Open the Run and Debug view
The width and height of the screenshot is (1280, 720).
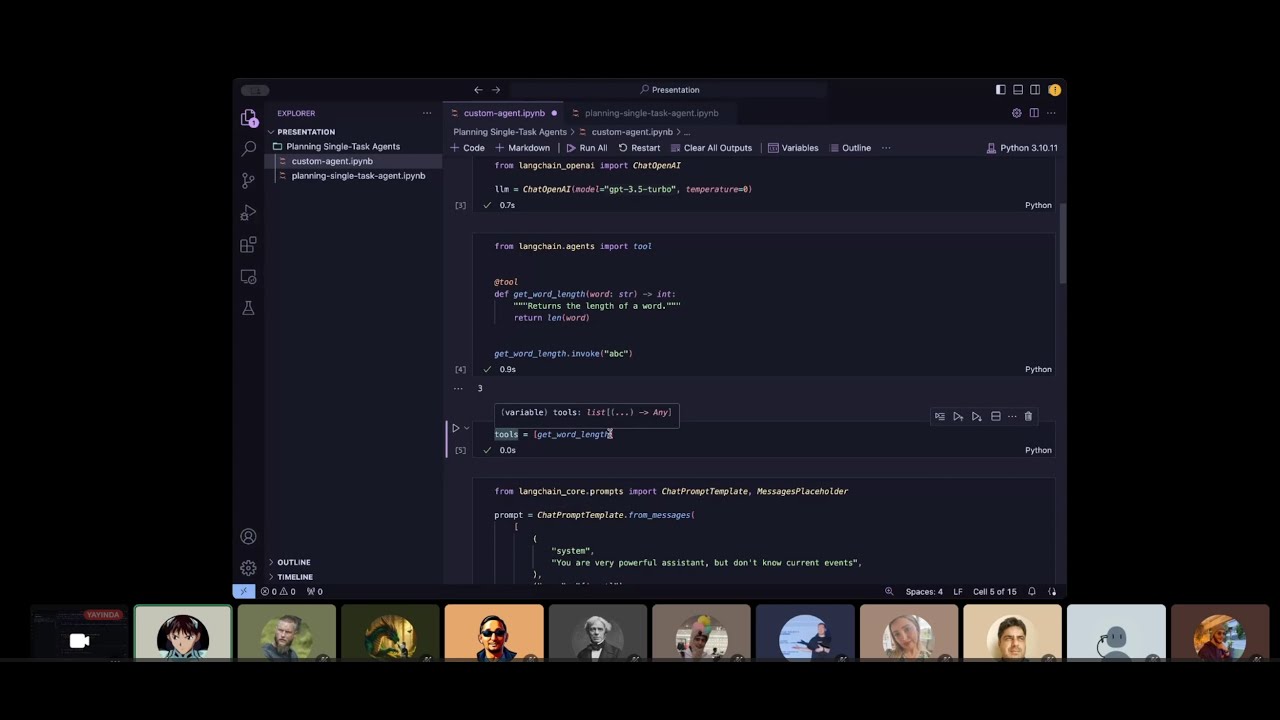249,213
